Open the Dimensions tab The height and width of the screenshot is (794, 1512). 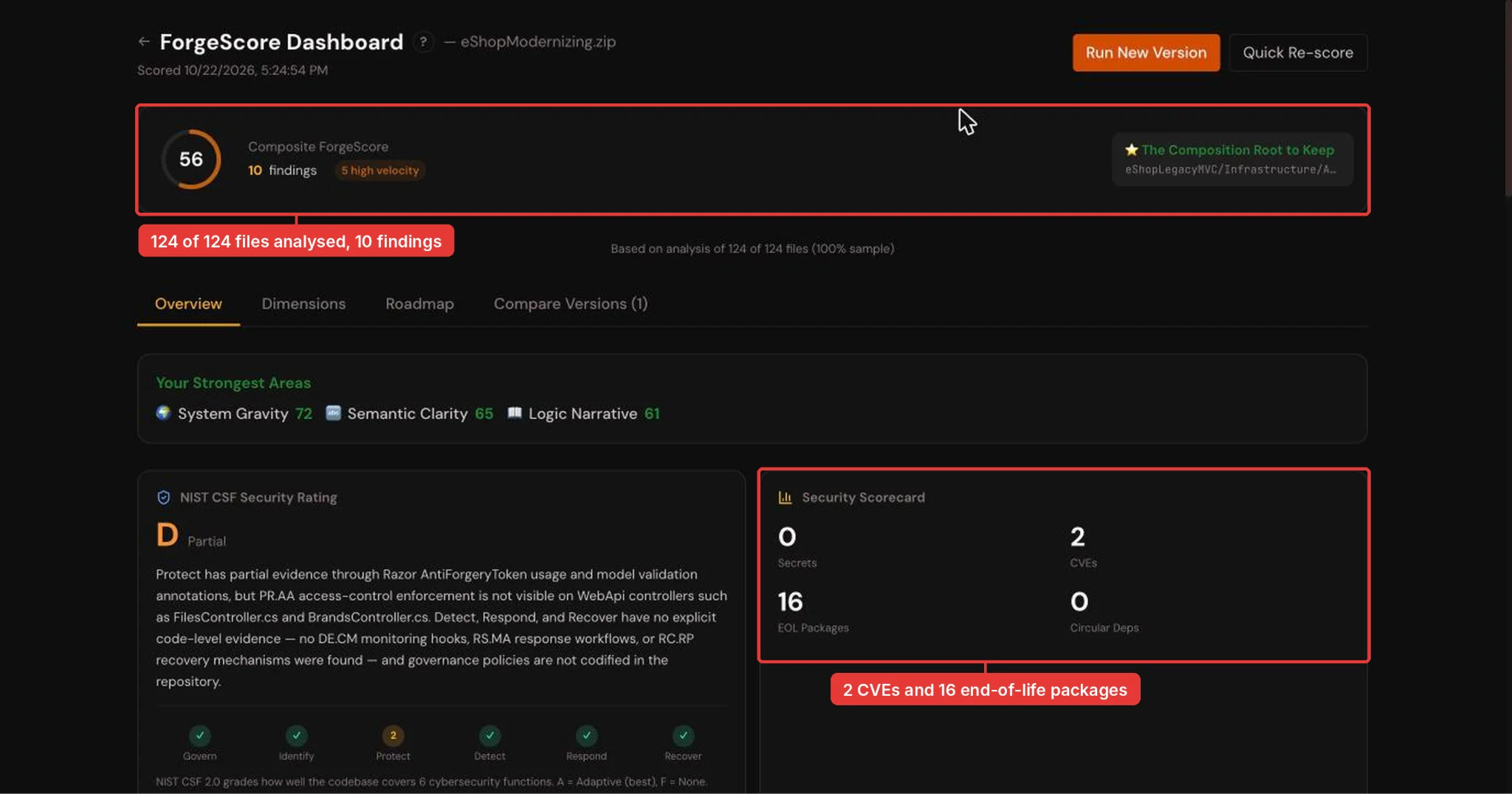click(303, 304)
